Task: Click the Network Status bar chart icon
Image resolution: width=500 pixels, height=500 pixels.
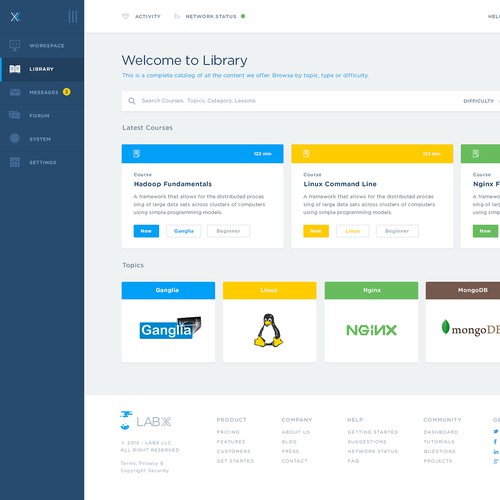Action: pyautogui.click(x=177, y=16)
